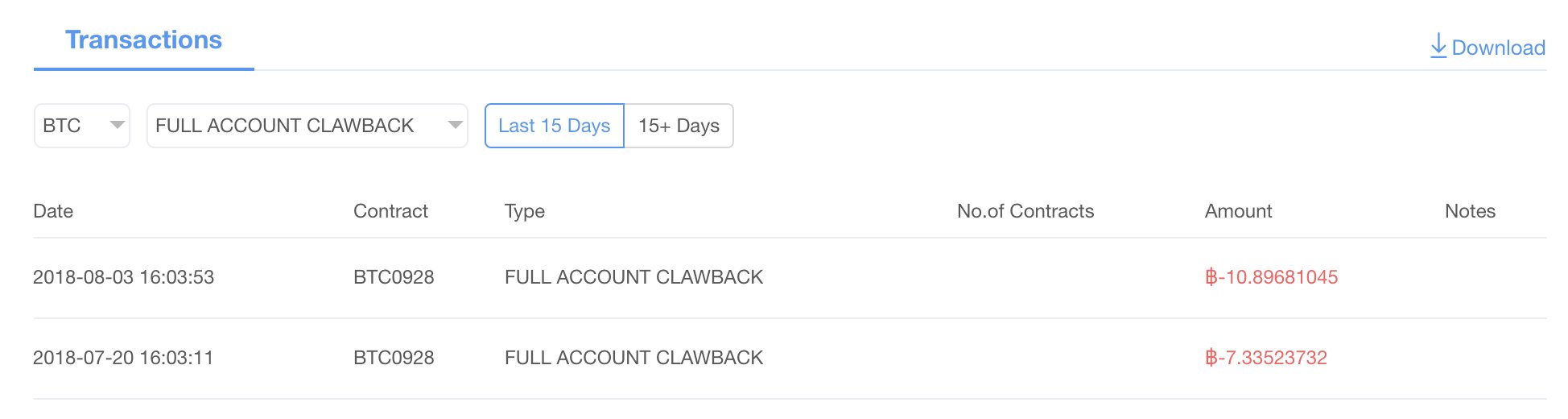
Task: Click the amount ฿-7.33523732
Action: (1265, 358)
